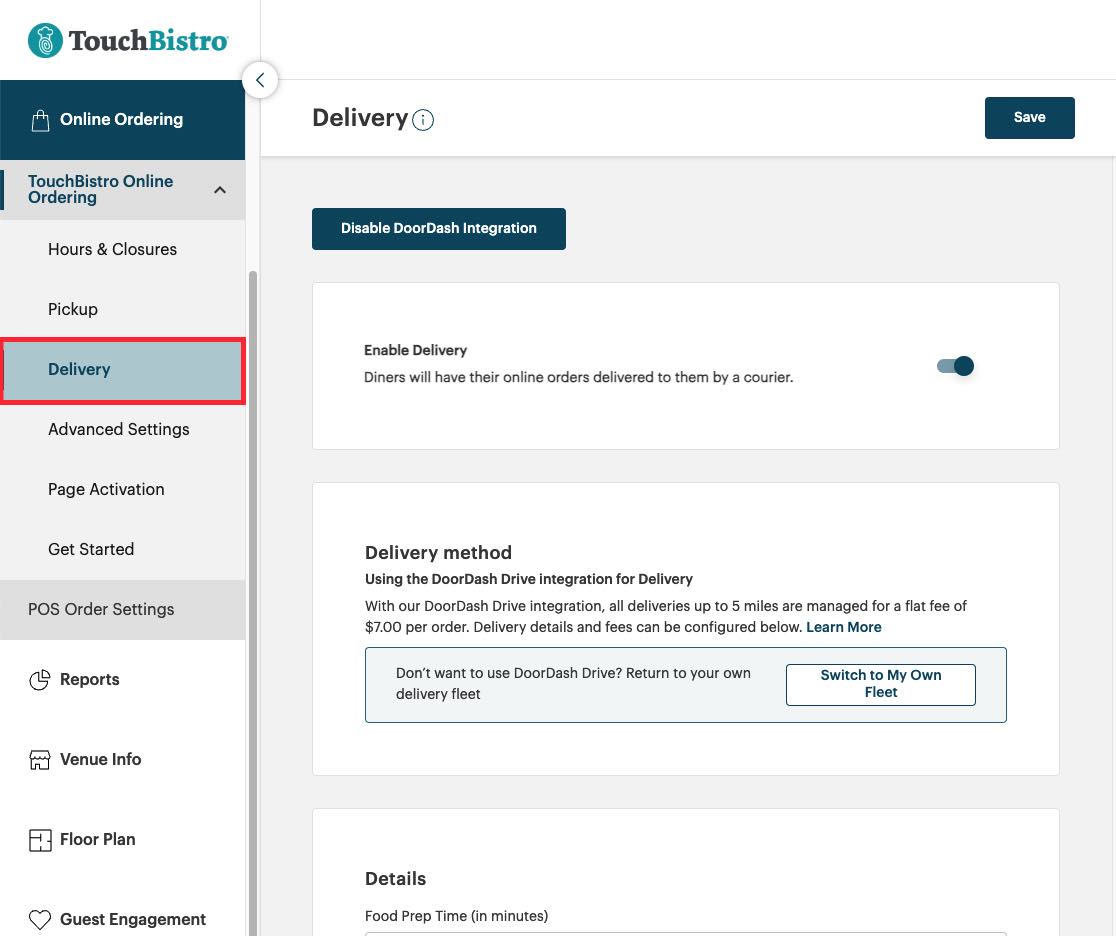The image size is (1116, 936).
Task: Collapse the TouchBistro Online Ordering section
Action: point(220,189)
